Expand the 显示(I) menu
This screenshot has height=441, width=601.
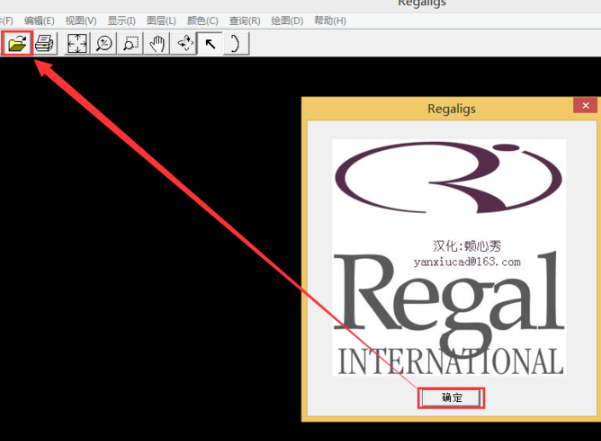pyautogui.click(x=121, y=21)
